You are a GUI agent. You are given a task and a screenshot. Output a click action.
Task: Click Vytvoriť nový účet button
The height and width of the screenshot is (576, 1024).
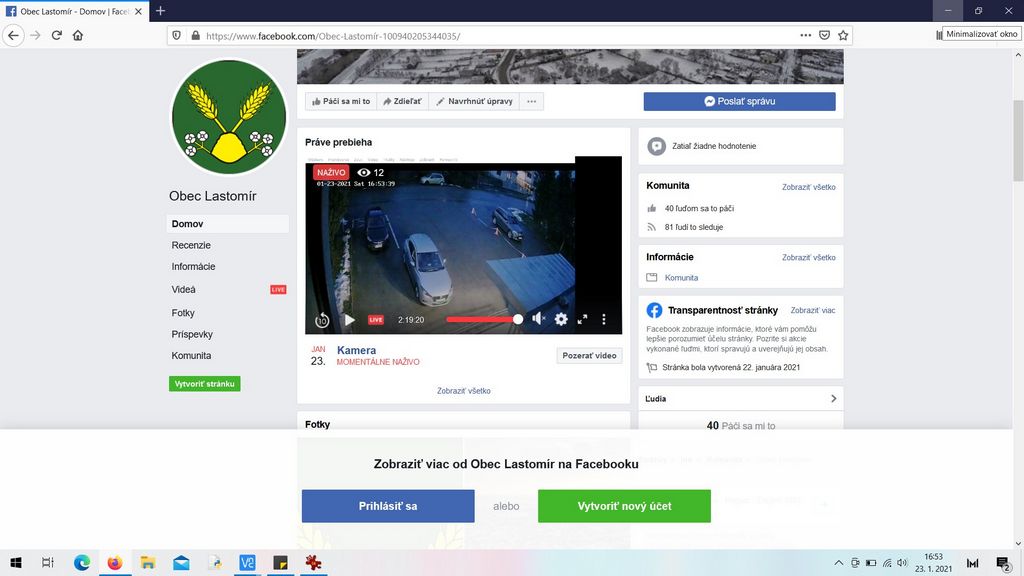624,506
